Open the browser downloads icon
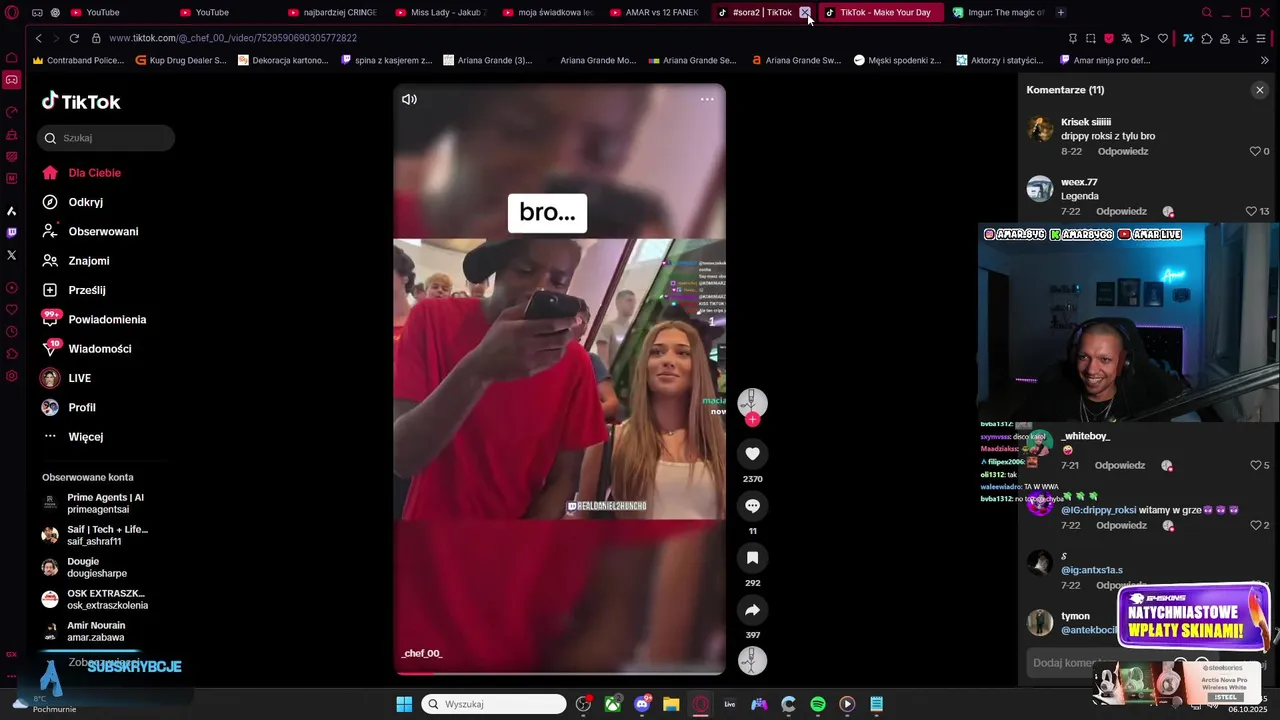 tap(1243, 38)
